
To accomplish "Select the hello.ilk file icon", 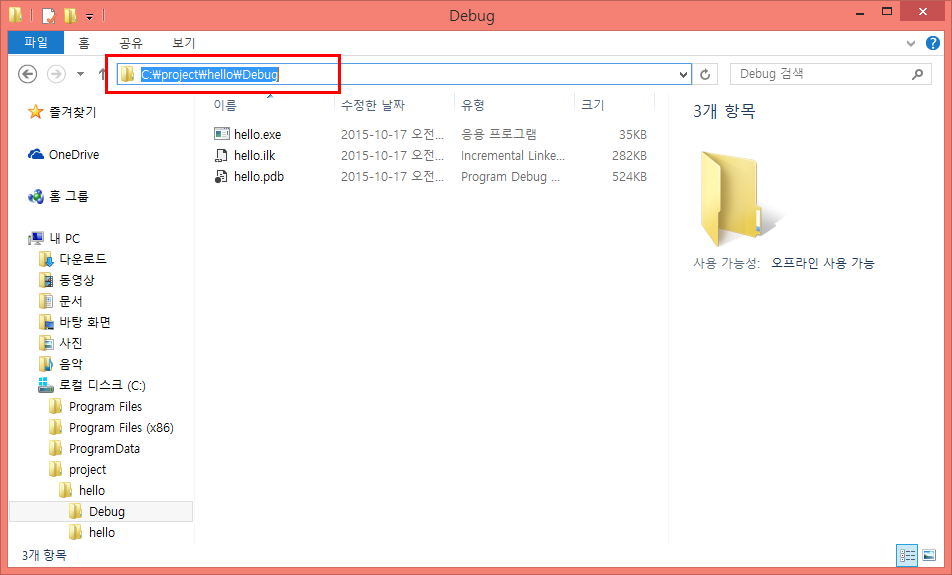I will point(222,155).
